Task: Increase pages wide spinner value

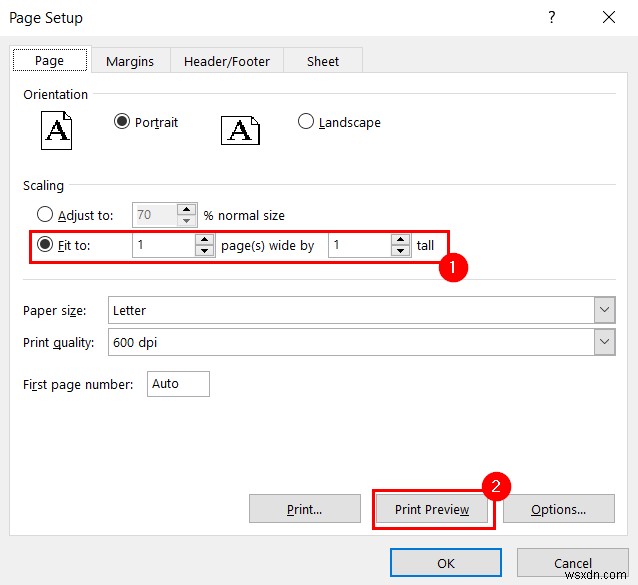Action: [204, 240]
